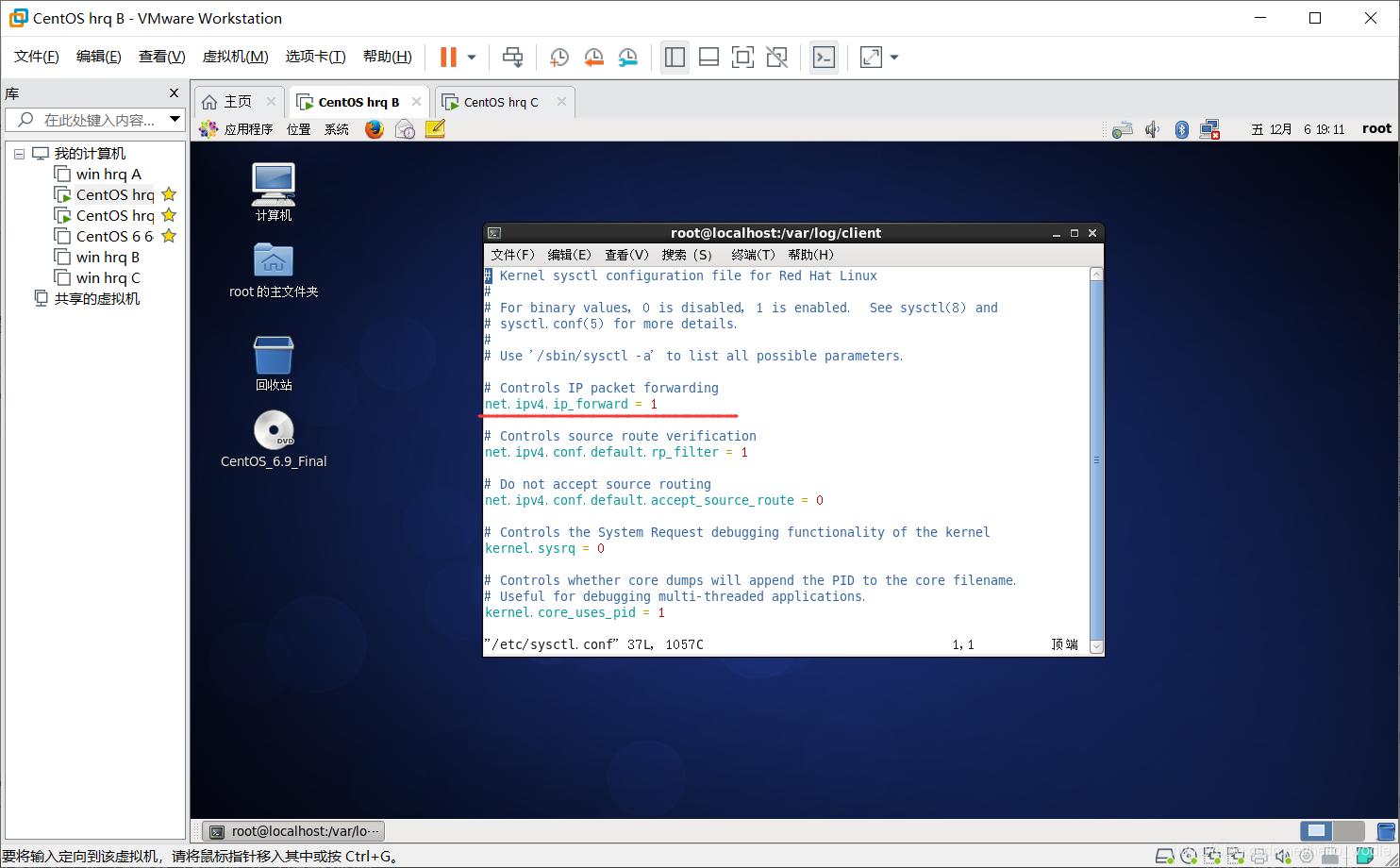Select the 回收站 trash desktop icon
Image resolution: width=1400 pixels, height=868 pixels.
[x=274, y=363]
